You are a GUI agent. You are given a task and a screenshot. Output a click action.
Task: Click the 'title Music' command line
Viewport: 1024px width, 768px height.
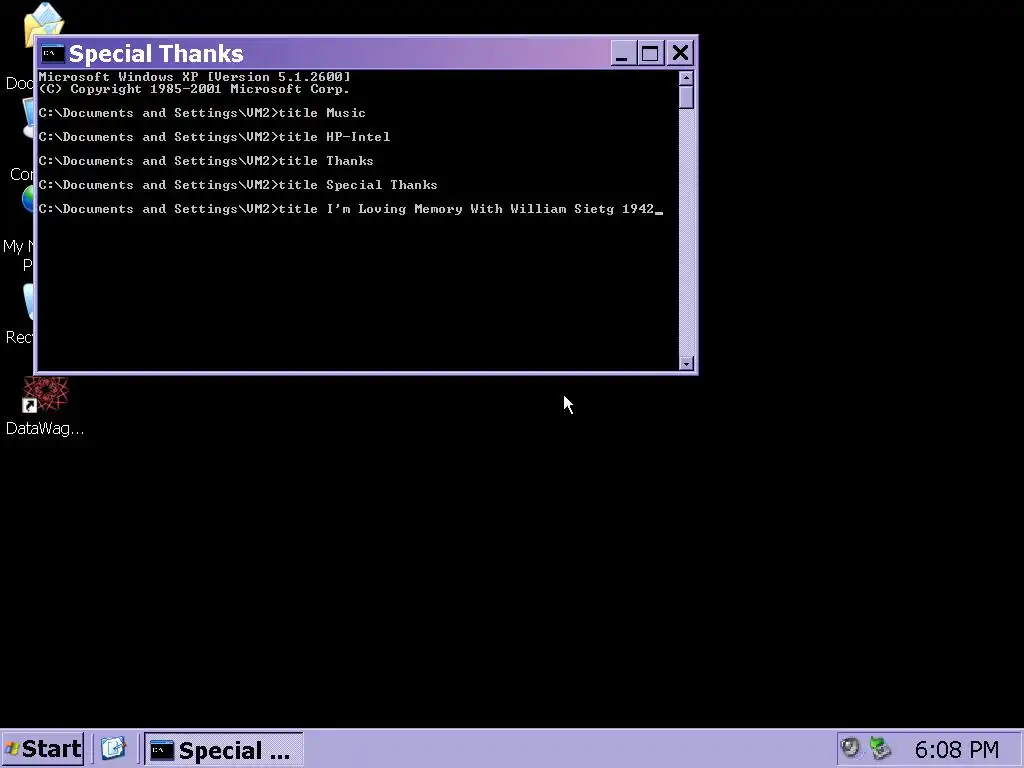pyautogui.click(x=202, y=113)
